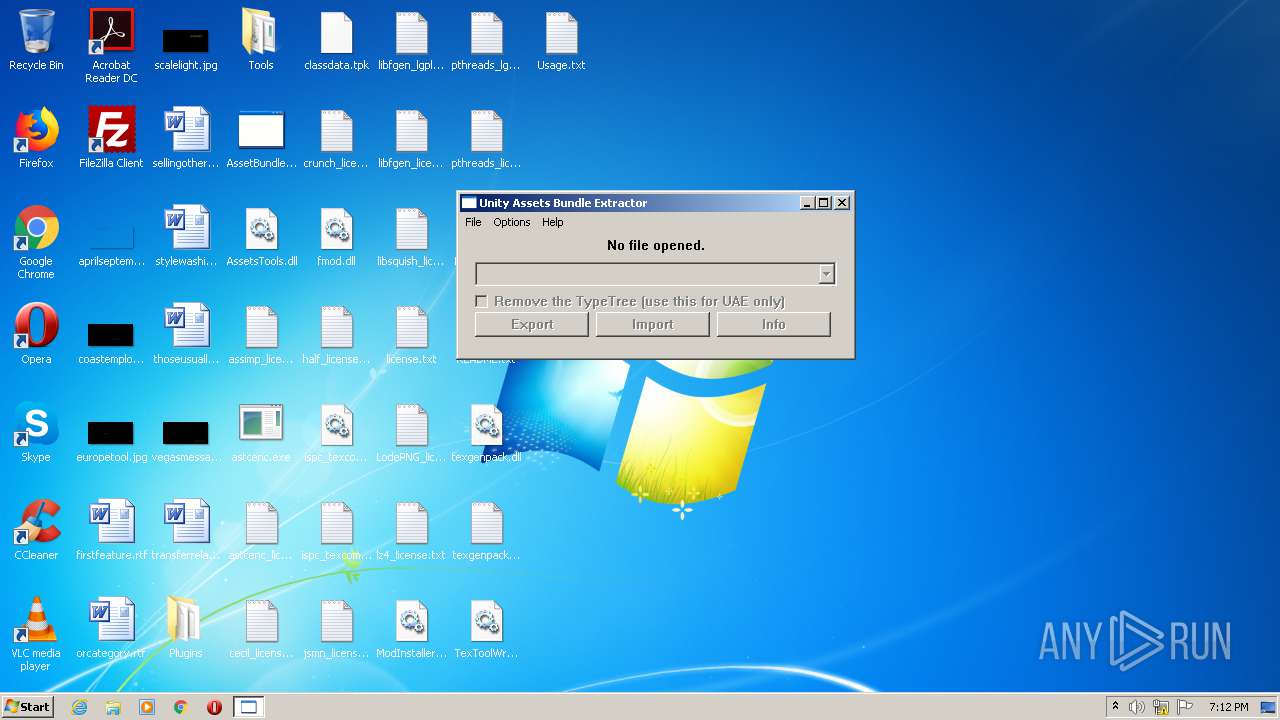Select the sellingother Word document icon
Viewport: 1280px width, 720px height.
186,138
